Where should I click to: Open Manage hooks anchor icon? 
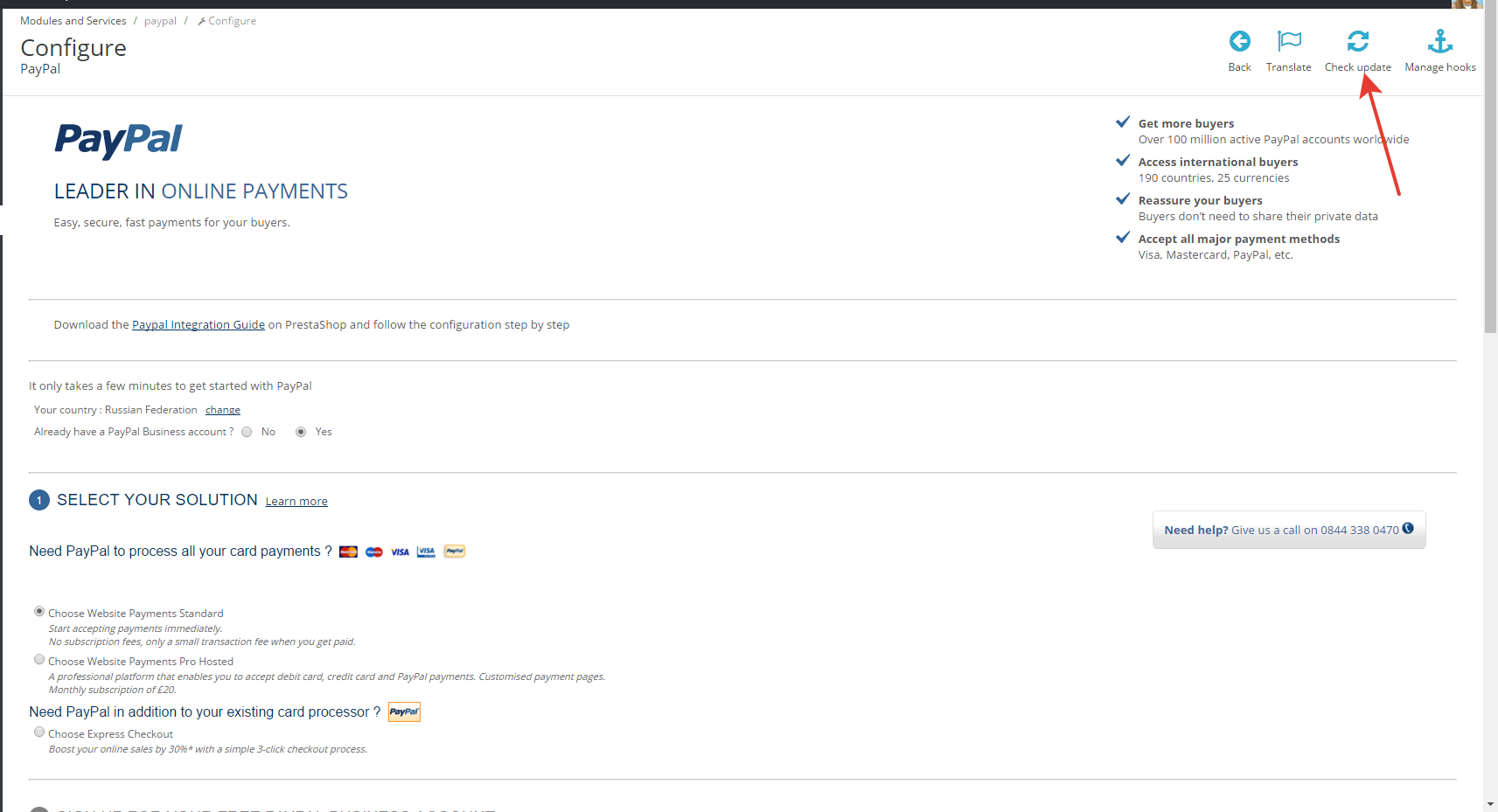[1440, 41]
